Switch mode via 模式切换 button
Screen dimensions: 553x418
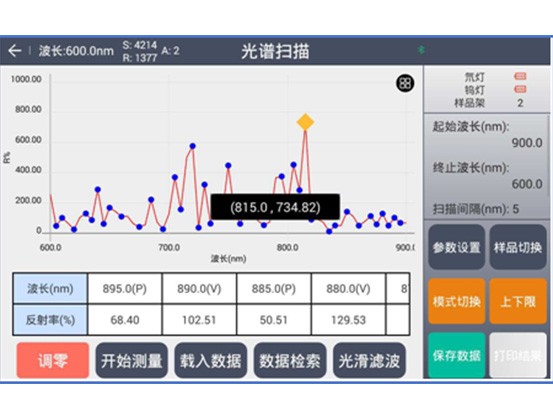click(x=457, y=301)
